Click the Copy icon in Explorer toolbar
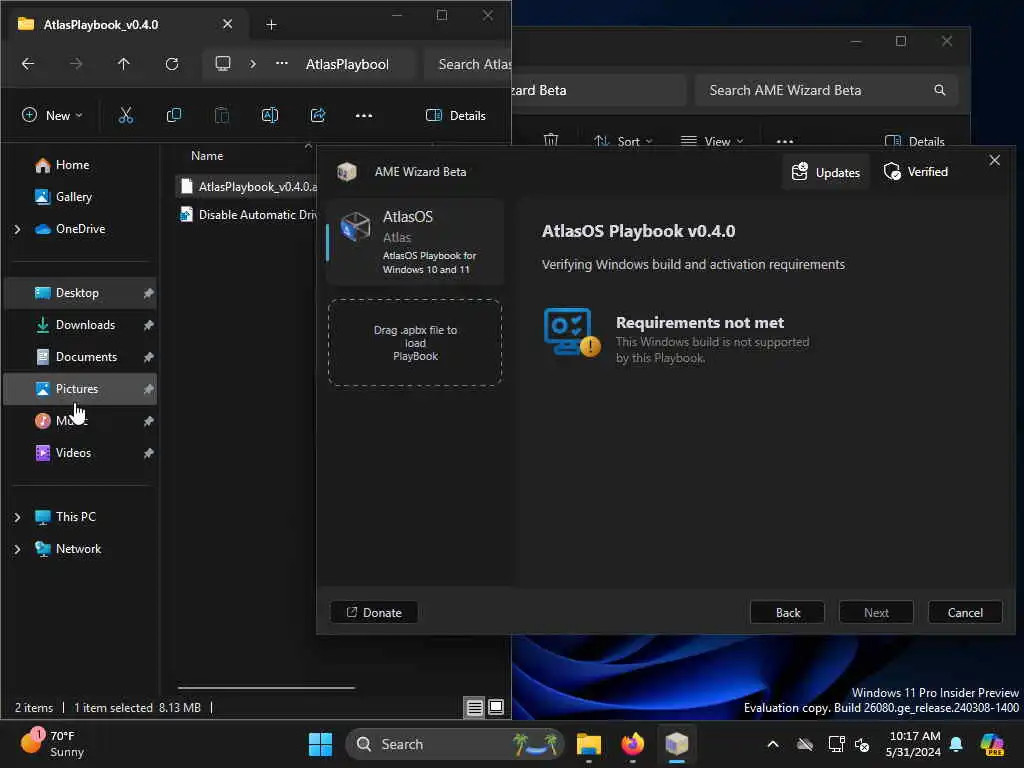 point(174,116)
